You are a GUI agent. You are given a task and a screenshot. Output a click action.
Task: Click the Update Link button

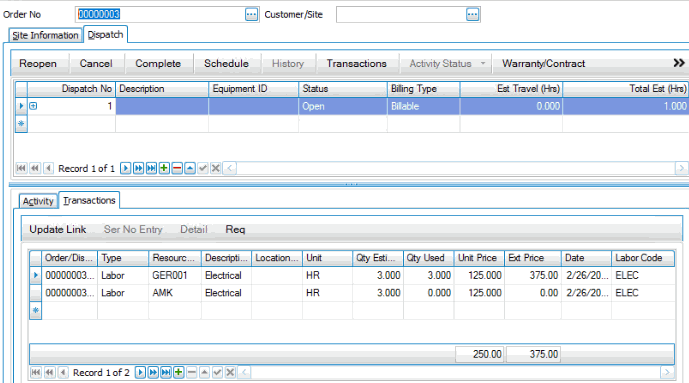pos(58,229)
